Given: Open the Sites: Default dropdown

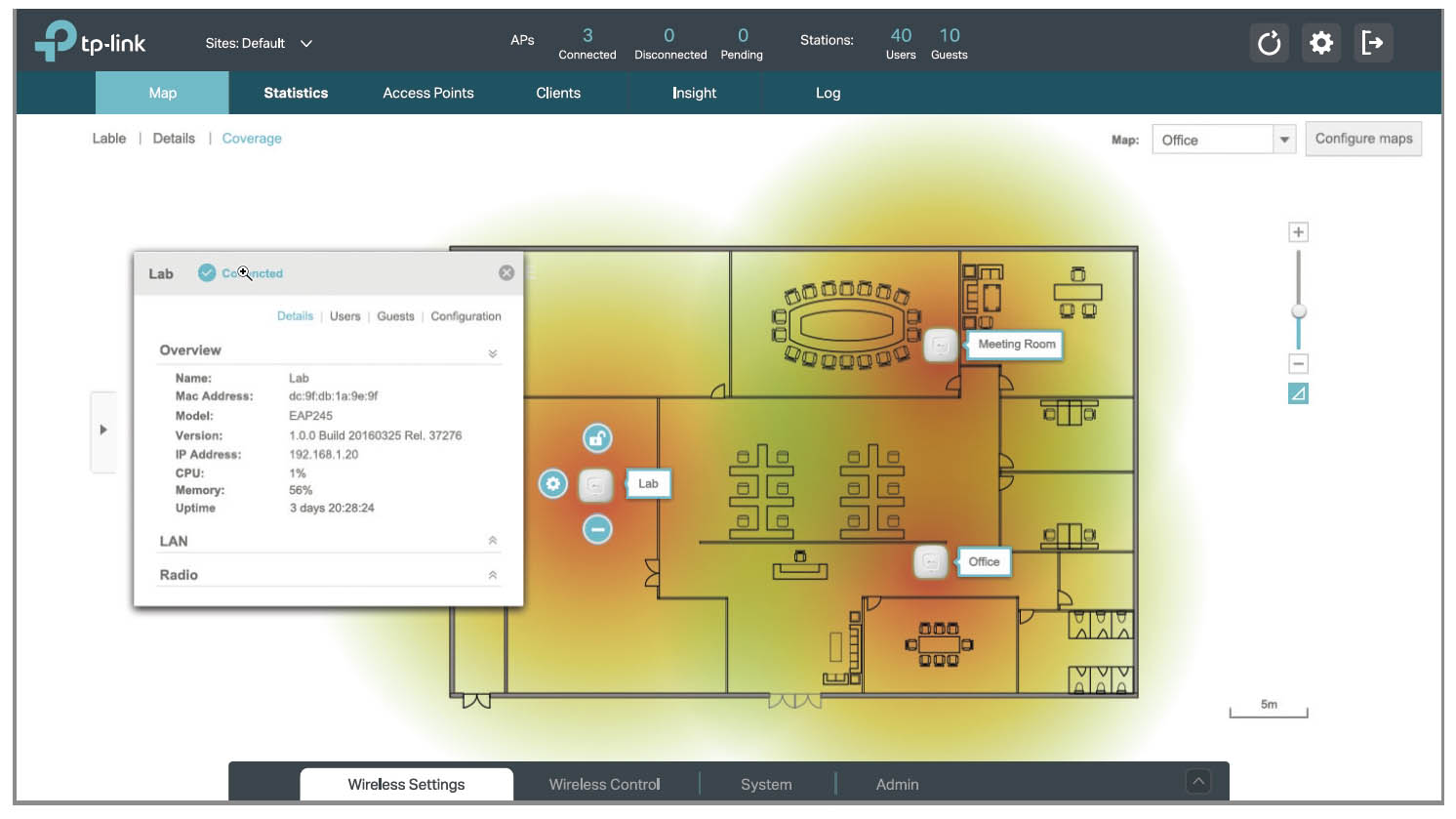Looking at the screenshot, I should (x=259, y=43).
